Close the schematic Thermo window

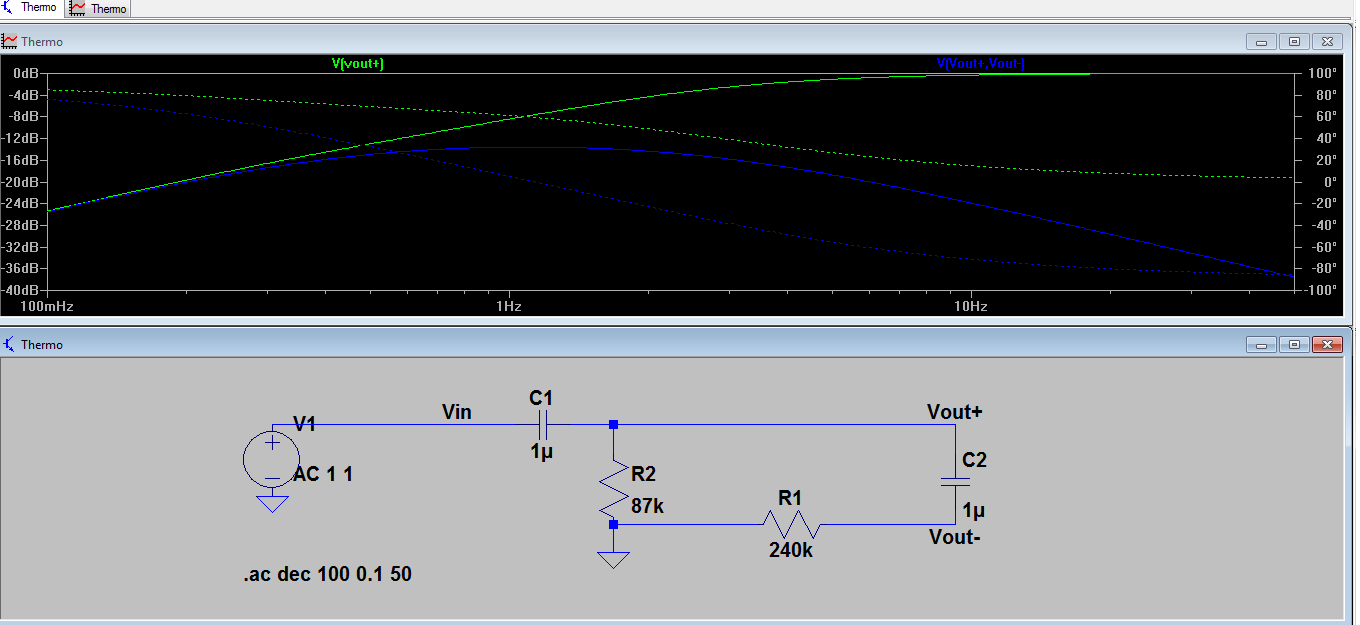tap(1327, 344)
